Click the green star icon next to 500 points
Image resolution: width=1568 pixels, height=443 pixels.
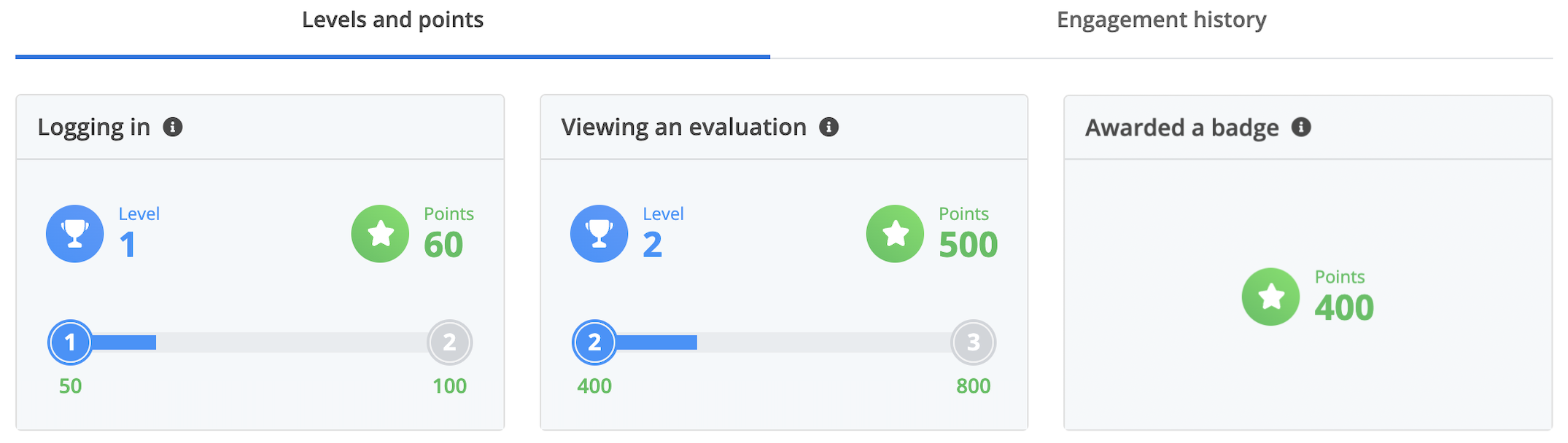(895, 234)
